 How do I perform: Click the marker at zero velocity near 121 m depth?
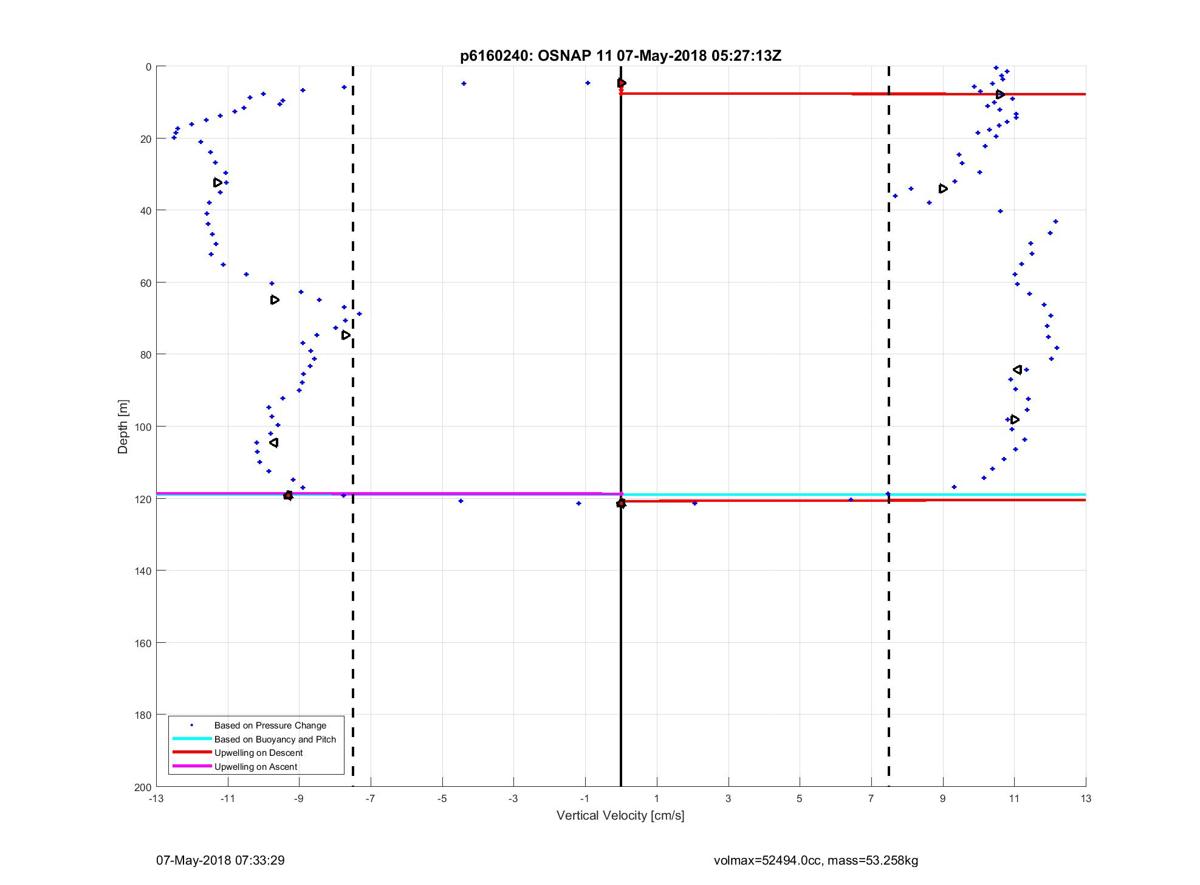coord(621,503)
